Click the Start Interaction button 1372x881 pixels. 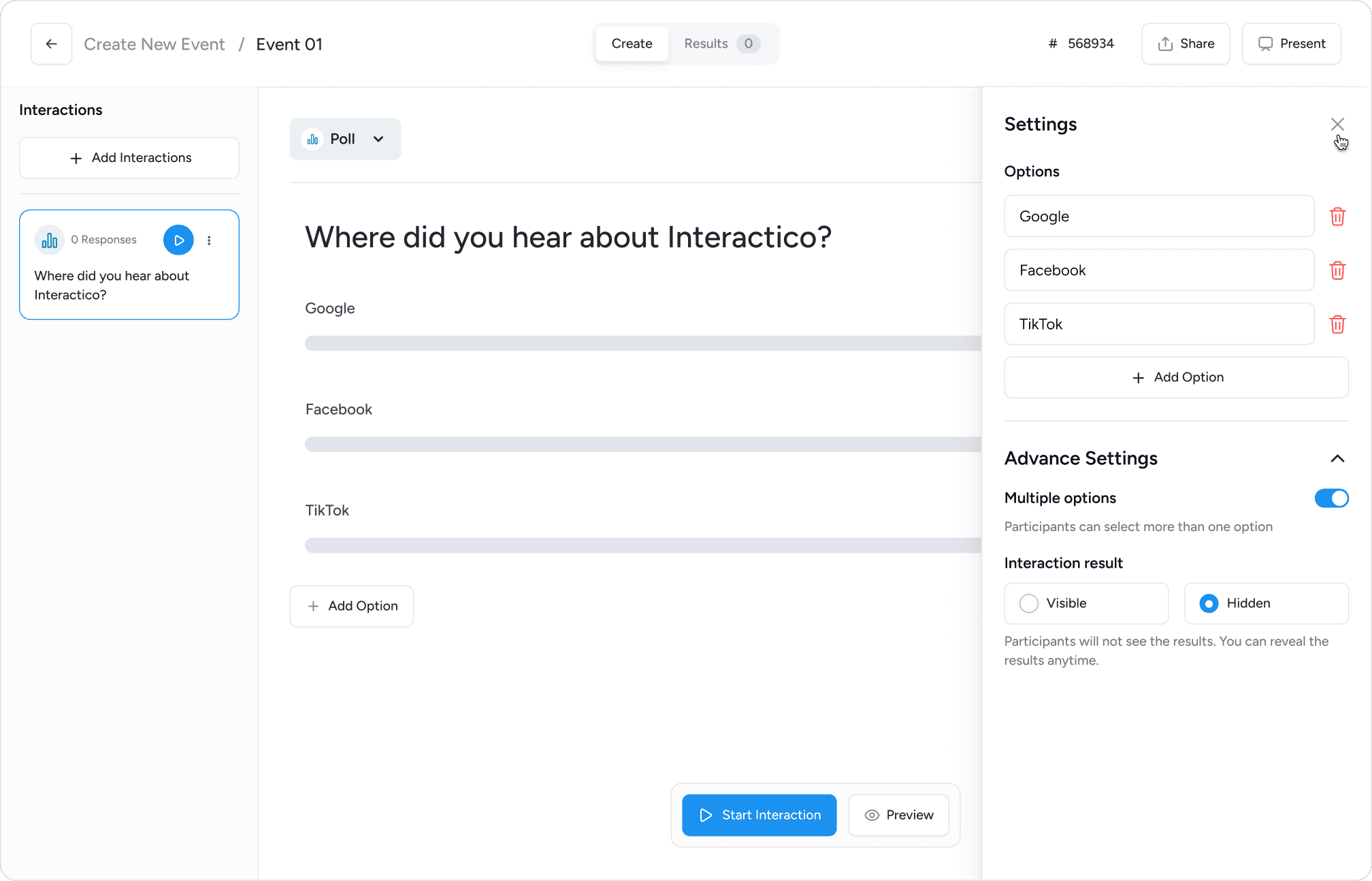click(x=759, y=815)
